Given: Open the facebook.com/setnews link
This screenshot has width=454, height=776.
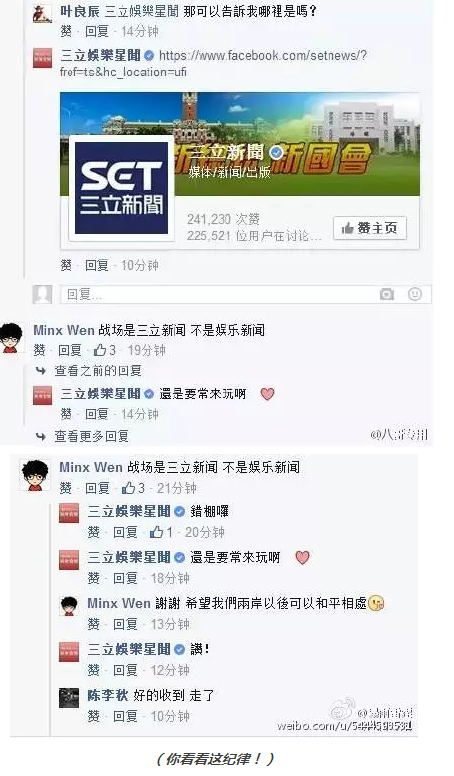Looking at the screenshot, I should pos(213,63).
